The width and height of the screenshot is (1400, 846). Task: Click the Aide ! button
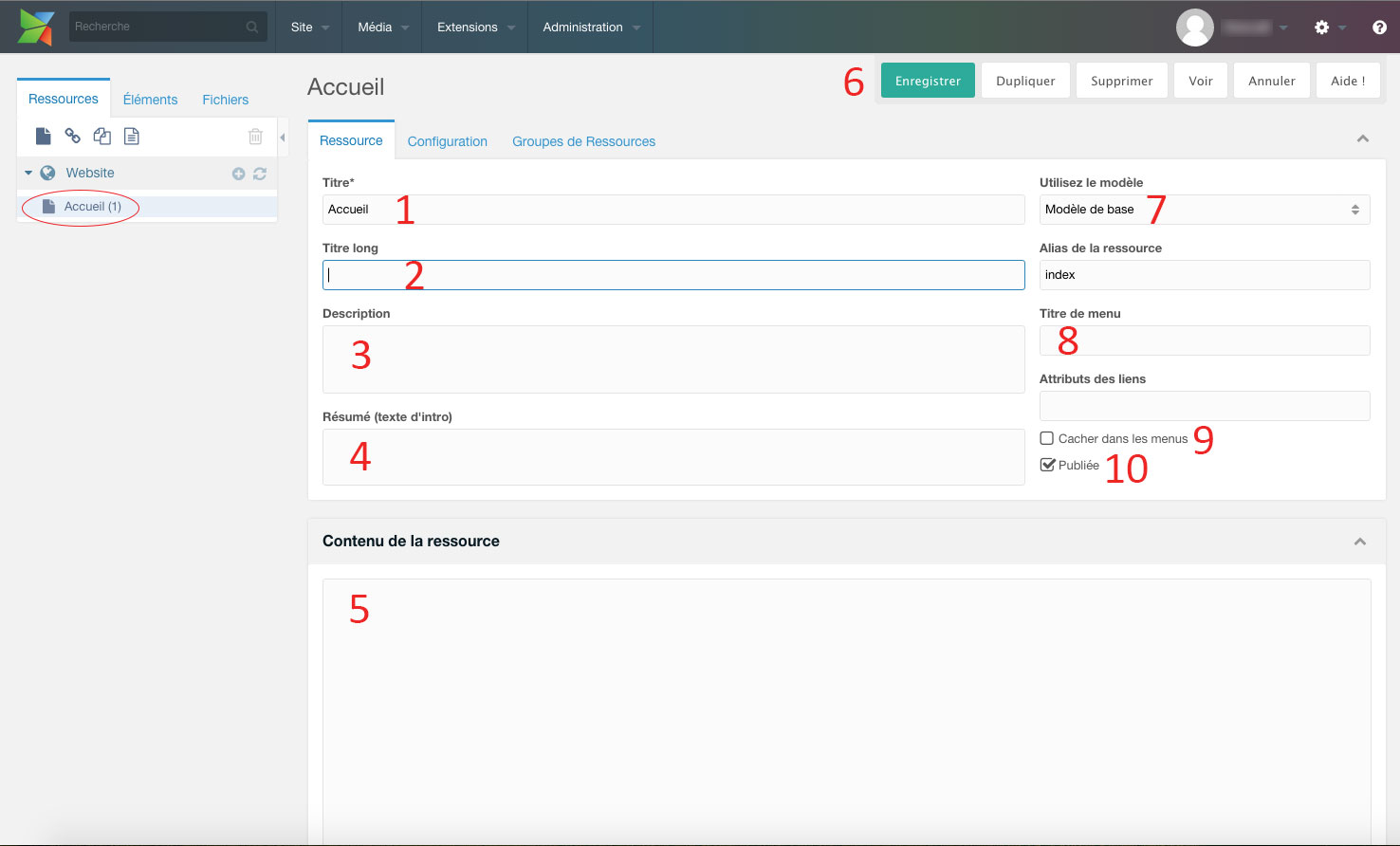1348,81
